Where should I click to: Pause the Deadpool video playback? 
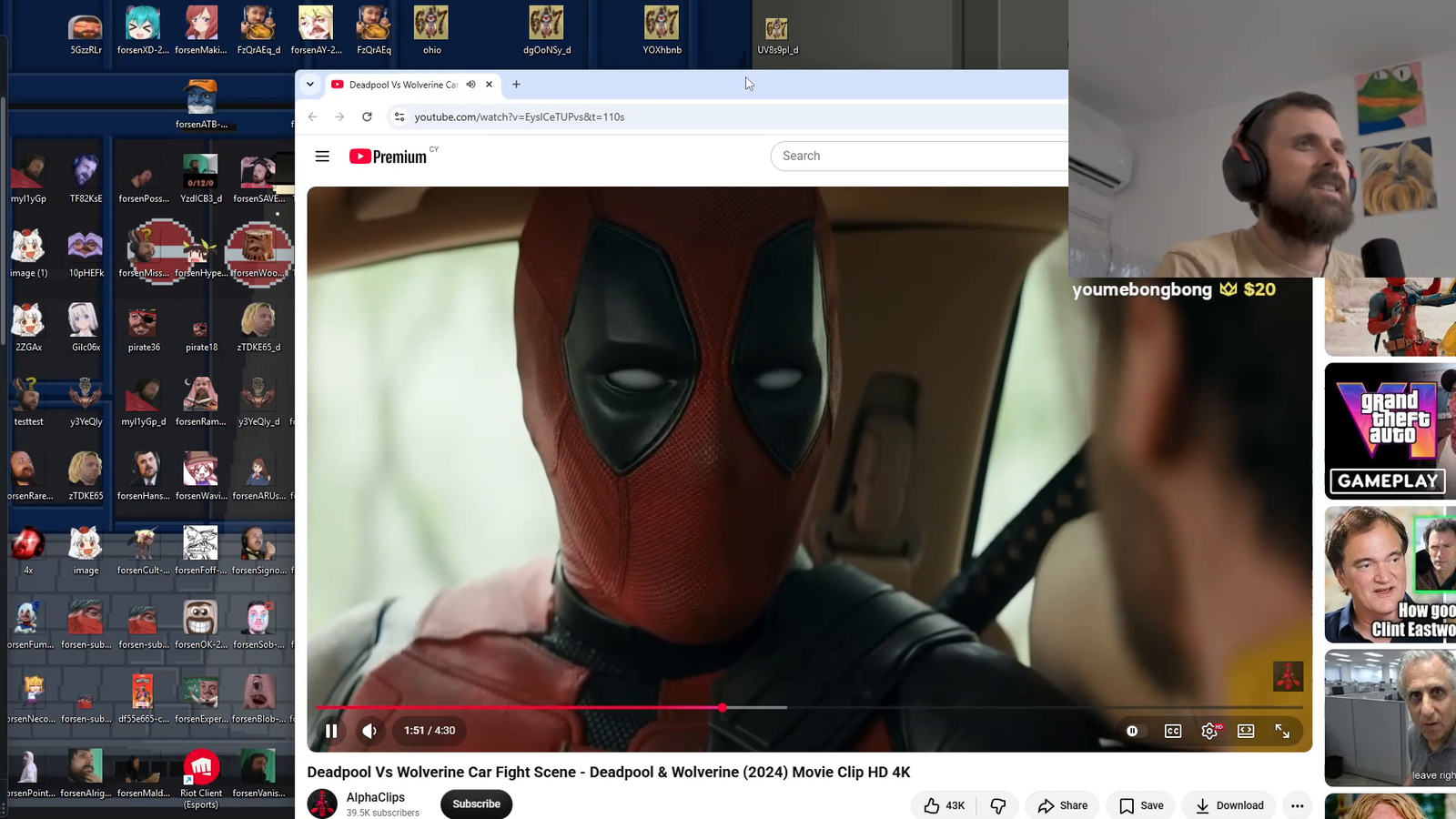(331, 731)
